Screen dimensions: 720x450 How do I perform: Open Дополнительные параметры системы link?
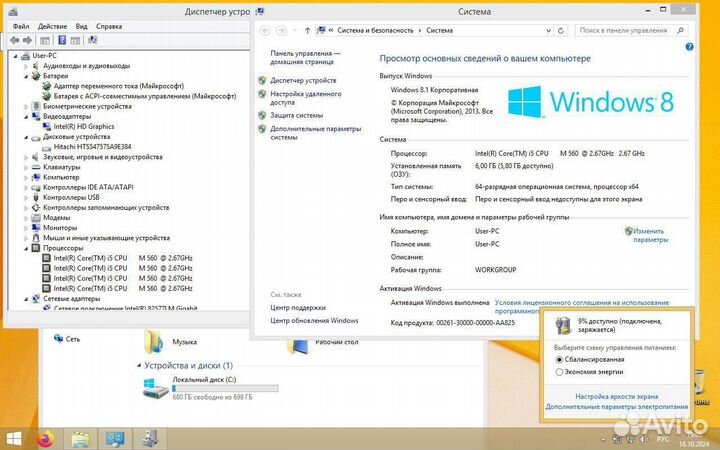click(x=315, y=133)
